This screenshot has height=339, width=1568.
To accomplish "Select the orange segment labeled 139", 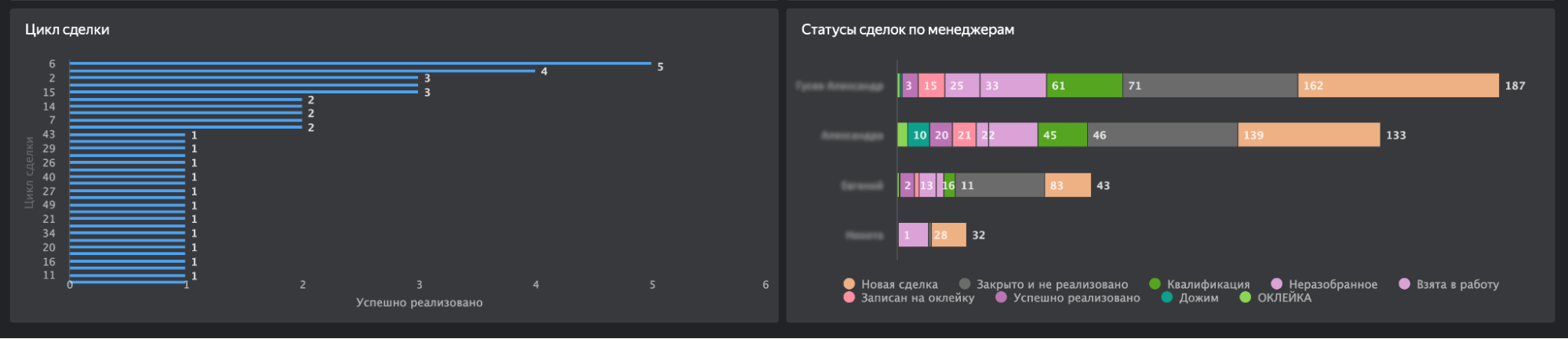I will pyautogui.click(x=1308, y=135).
